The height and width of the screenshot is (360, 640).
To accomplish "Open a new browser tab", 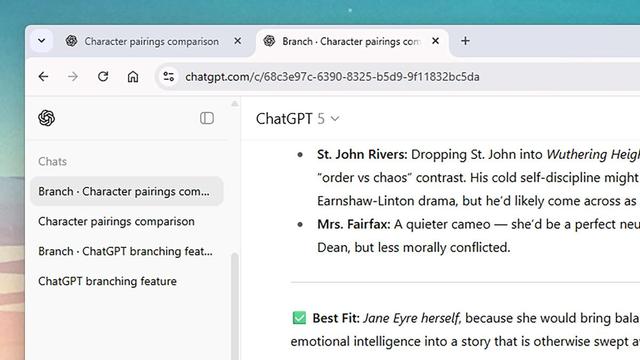I will pyautogui.click(x=465, y=41).
